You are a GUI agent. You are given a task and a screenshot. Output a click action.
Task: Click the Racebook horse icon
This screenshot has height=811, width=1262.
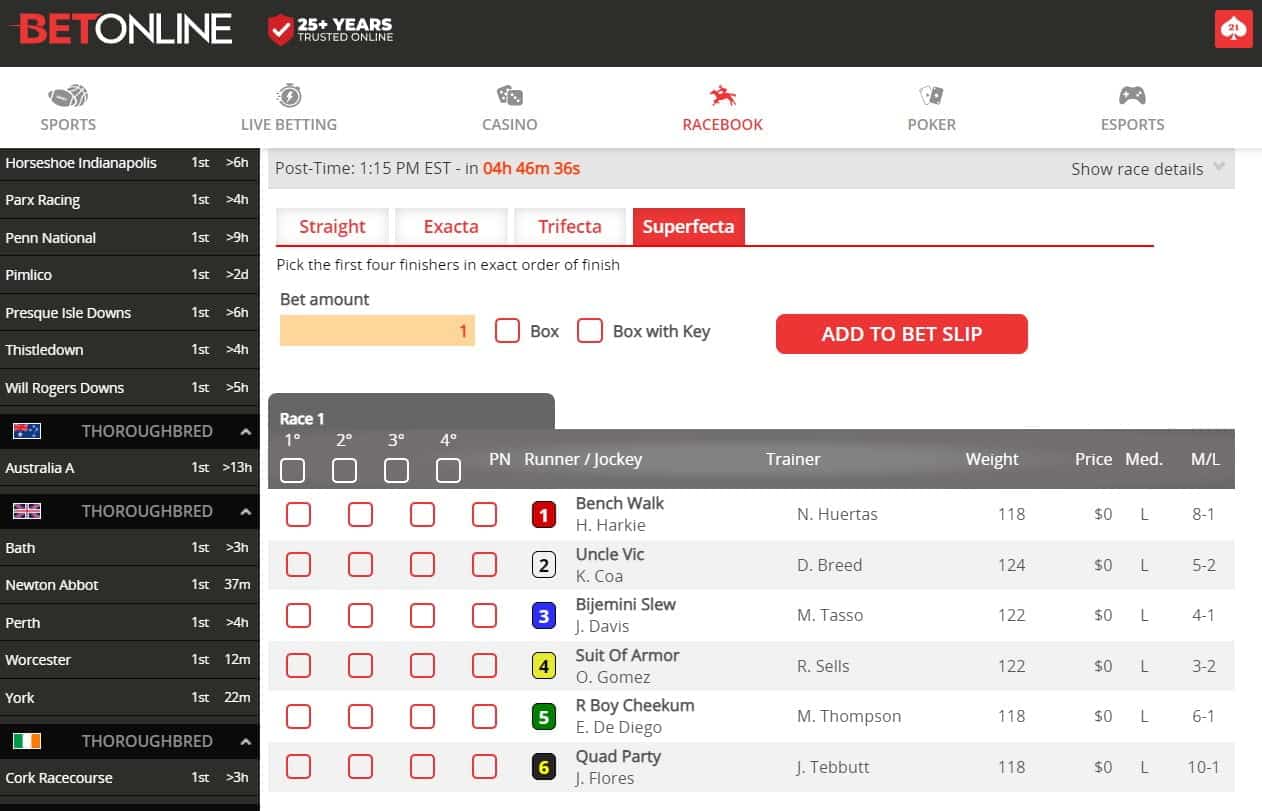(722, 96)
